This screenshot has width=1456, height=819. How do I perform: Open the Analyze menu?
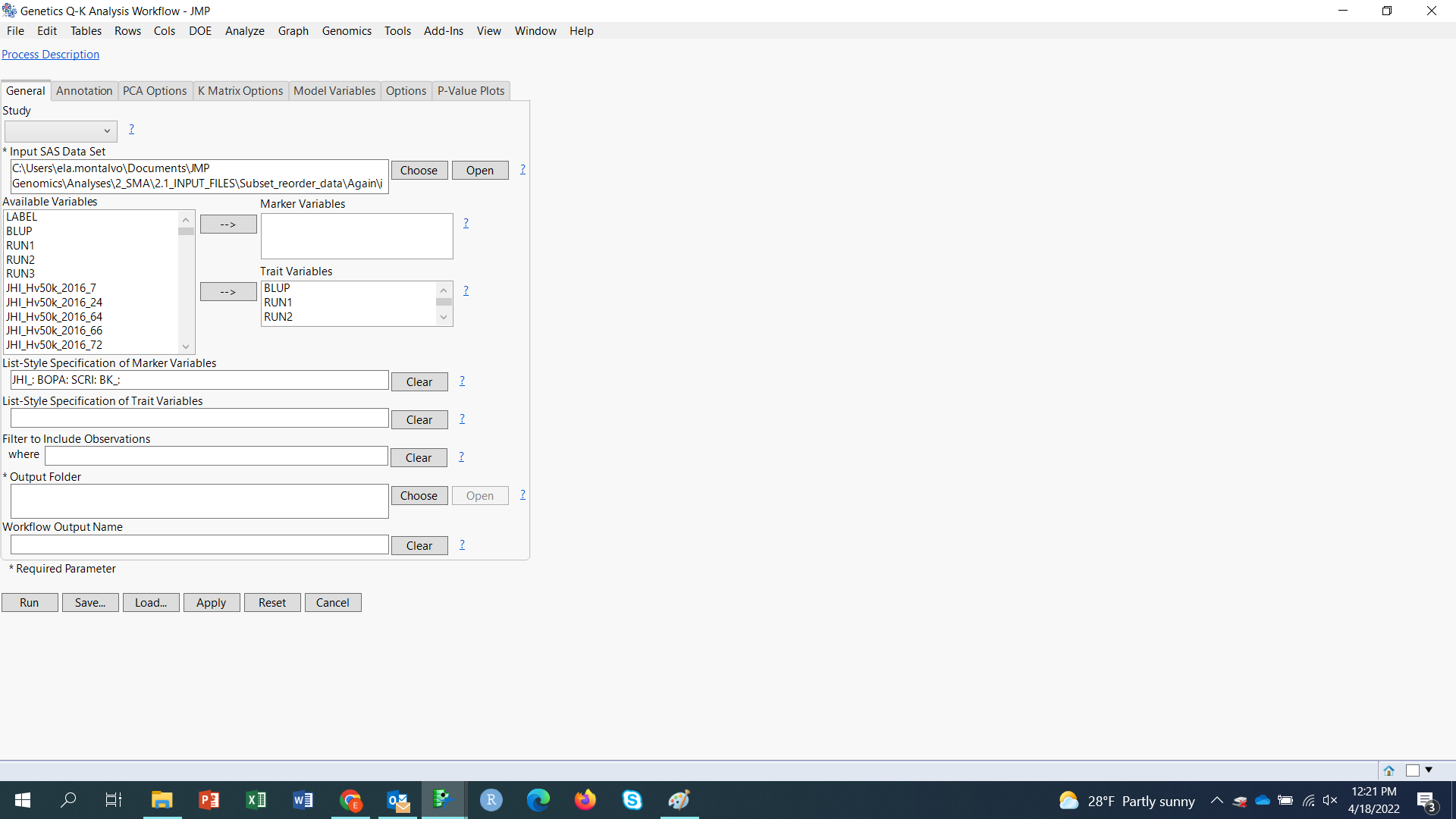(x=245, y=31)
